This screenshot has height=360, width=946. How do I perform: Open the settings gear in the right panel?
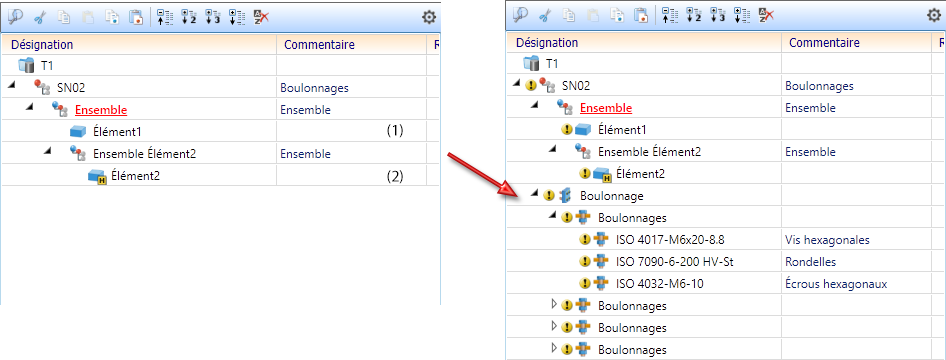(x=934, y=15)
